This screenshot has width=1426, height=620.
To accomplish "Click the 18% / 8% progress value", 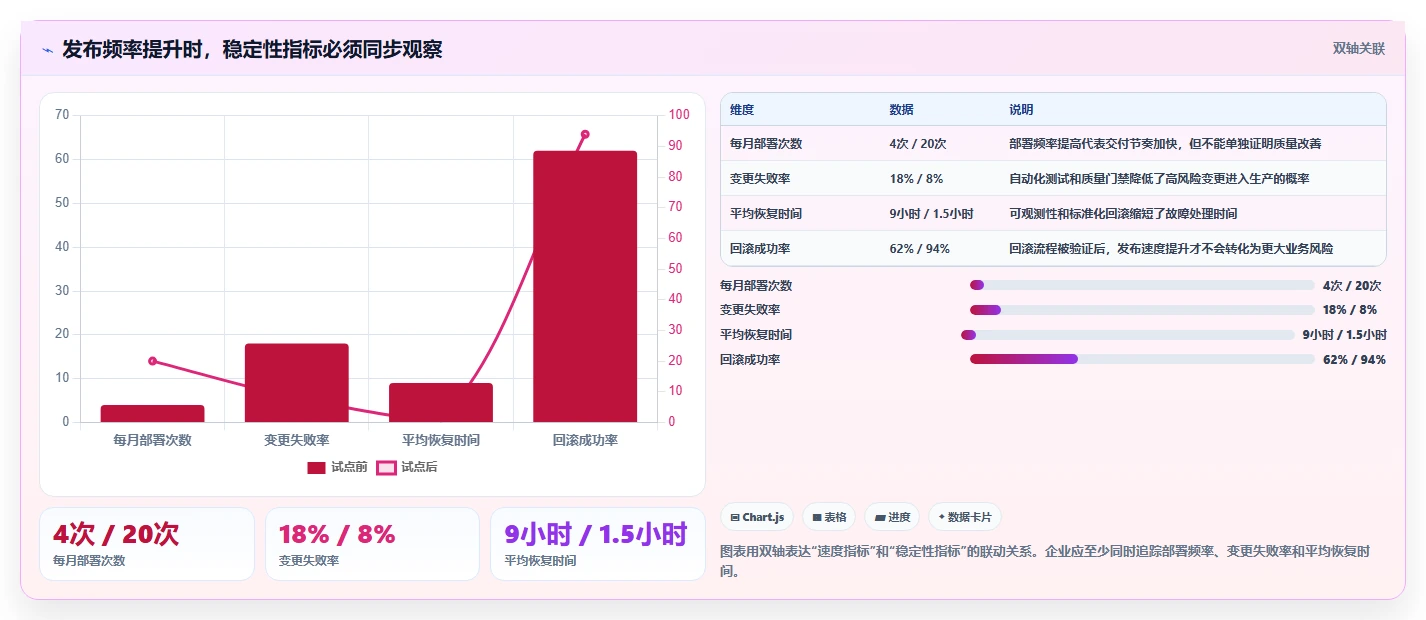I will pyautogui.click(x=1349, y=310).
